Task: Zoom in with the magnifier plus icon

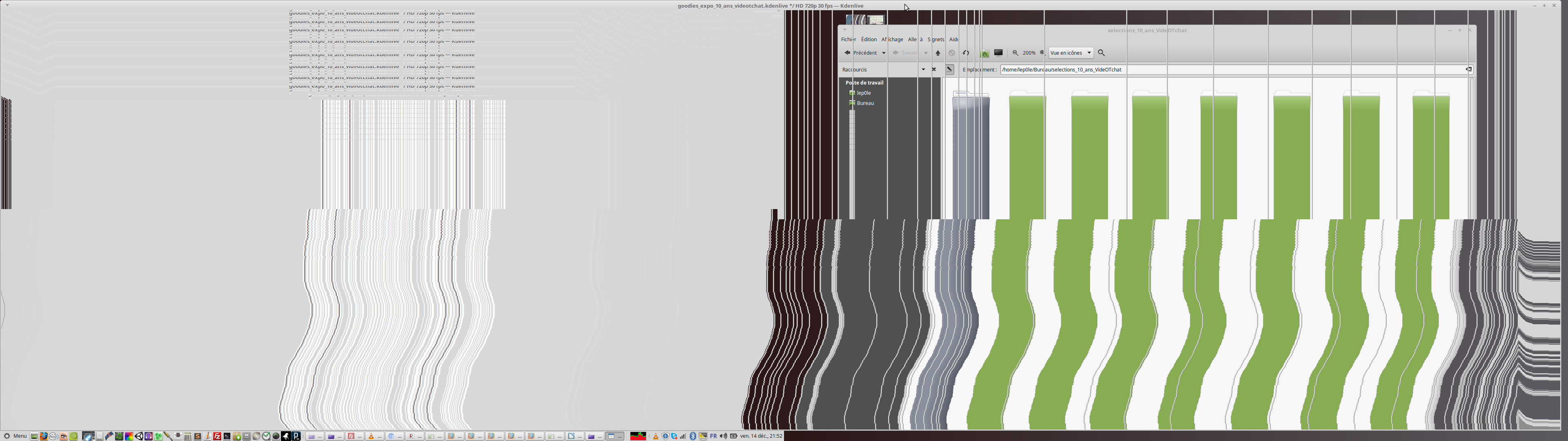Action: pos(1042,53)
